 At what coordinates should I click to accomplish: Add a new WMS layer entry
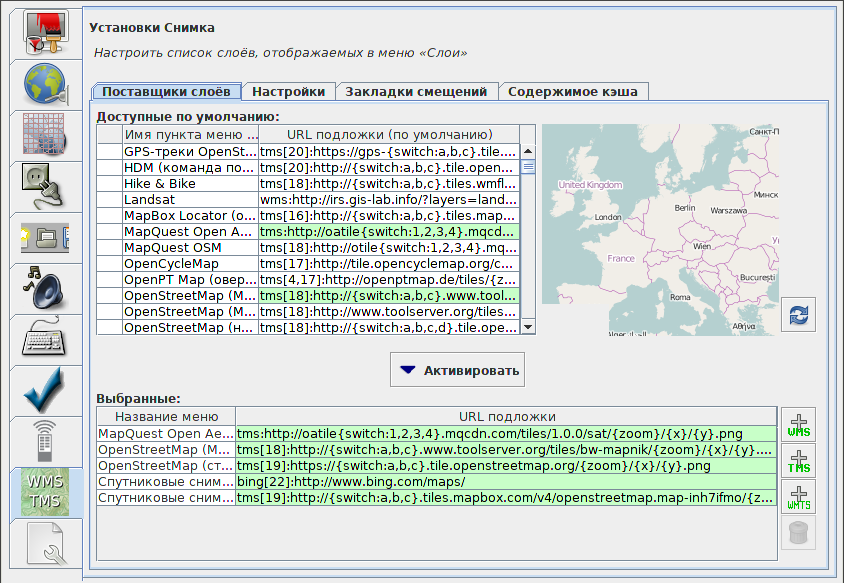798,425
